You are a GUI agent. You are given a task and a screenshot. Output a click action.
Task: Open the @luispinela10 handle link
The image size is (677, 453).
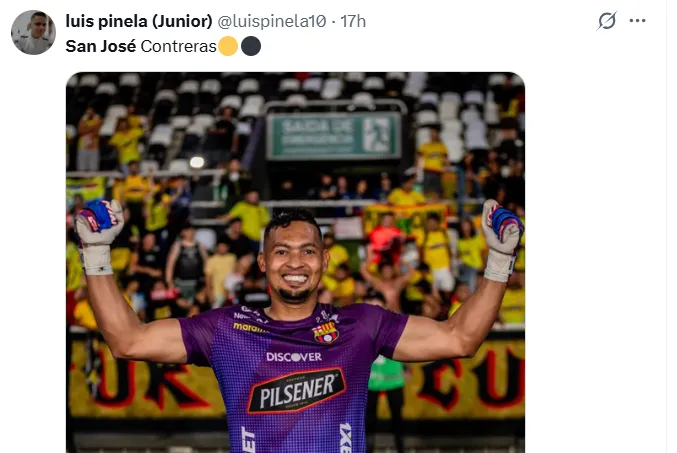pyautogui.click(x=272, y=21)
